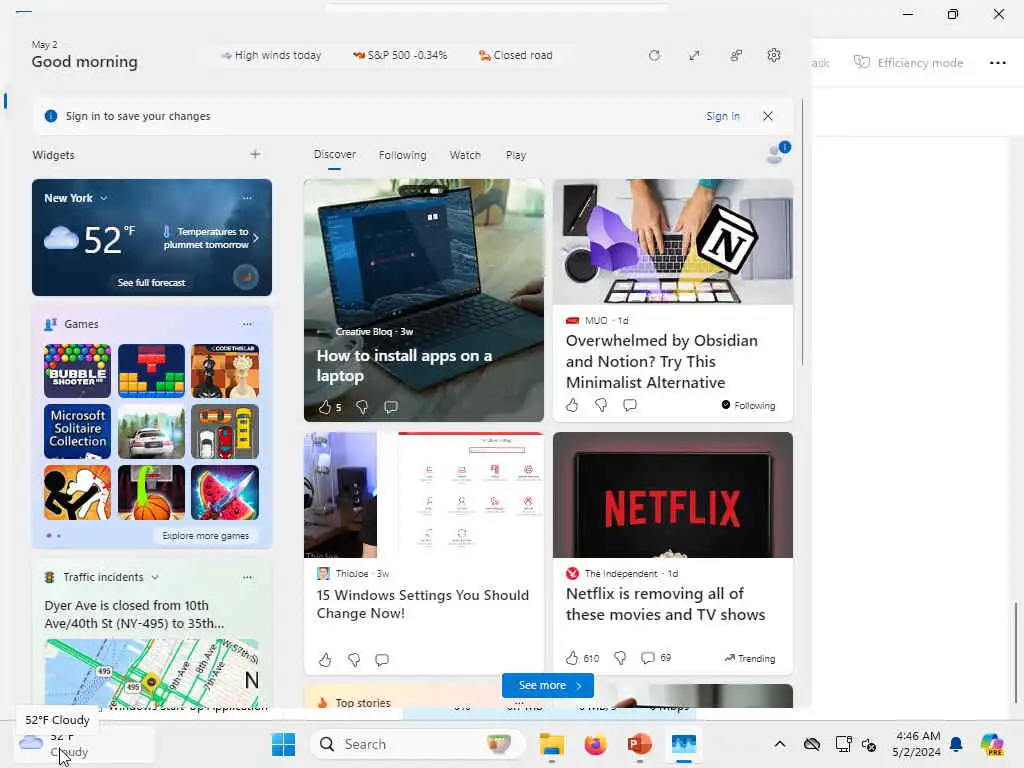Screen dimensions: 1024x768
Task: Open High winds today headline
Action: pyautogui.click(x=271, y=56)
